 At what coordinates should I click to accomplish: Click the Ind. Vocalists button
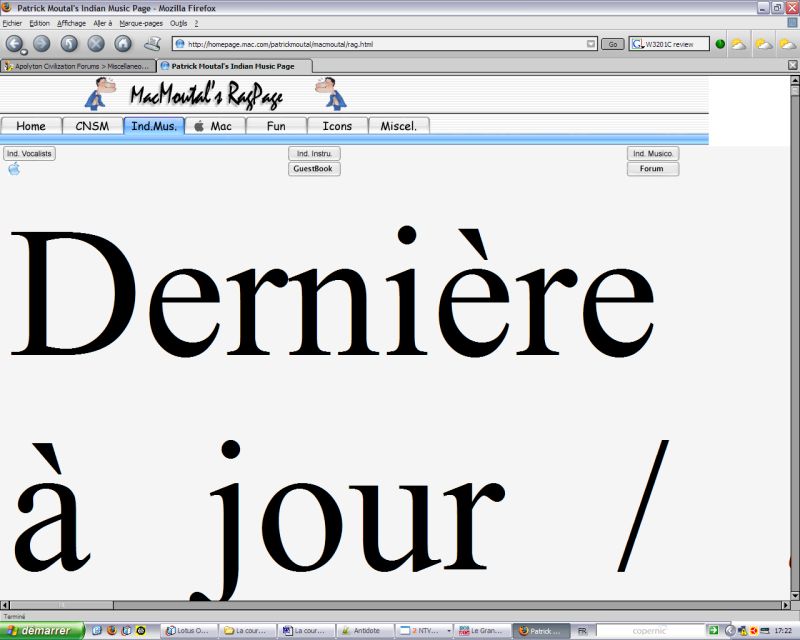[29, 154]
